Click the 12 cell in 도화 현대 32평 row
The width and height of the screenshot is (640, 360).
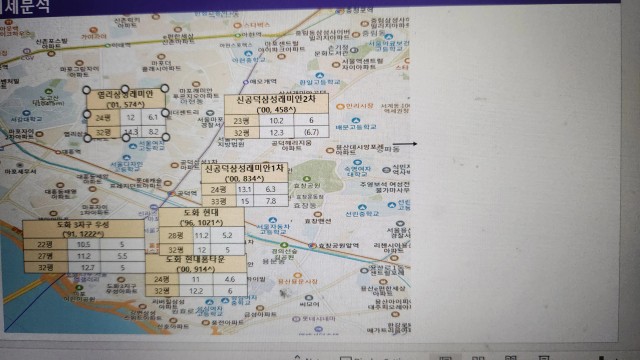point(202,249)
